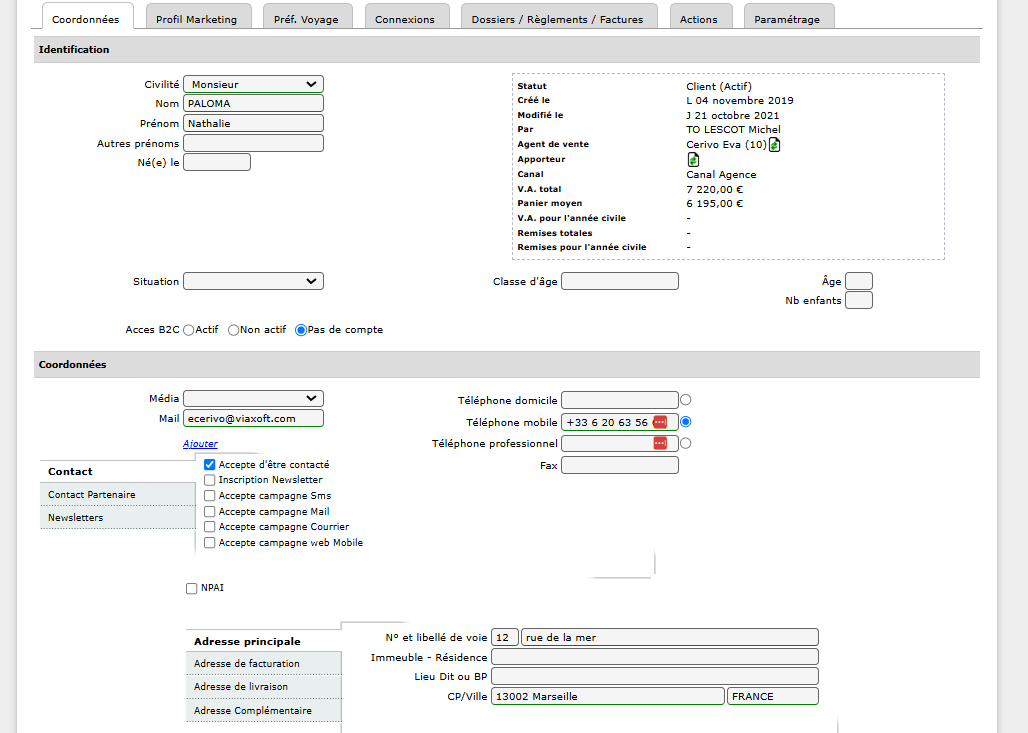Select Acces B2C Actif radio

(x=189, y=330)
